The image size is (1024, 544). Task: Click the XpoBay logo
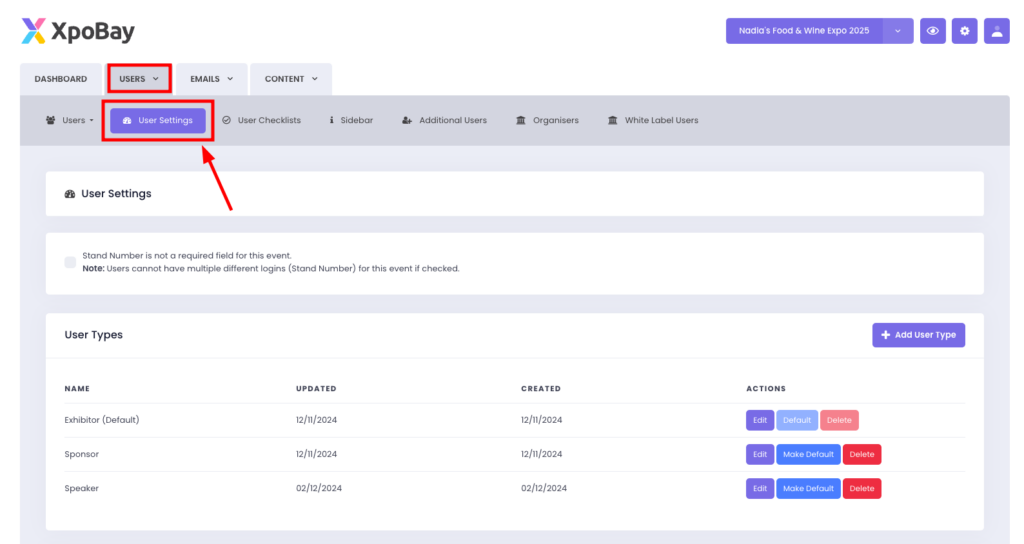coord(78,31)
